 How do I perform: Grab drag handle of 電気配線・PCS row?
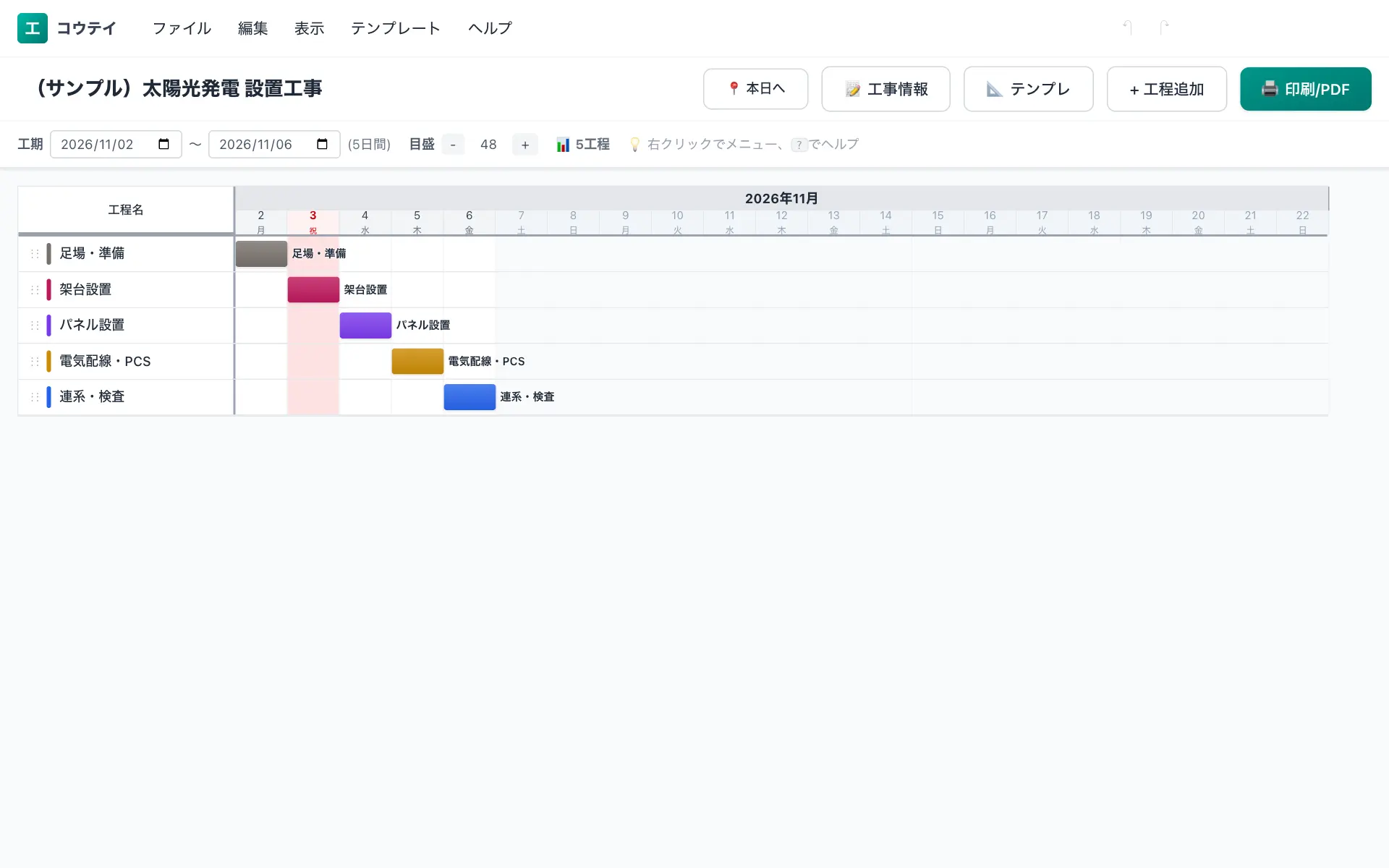(x=35, y=362)
